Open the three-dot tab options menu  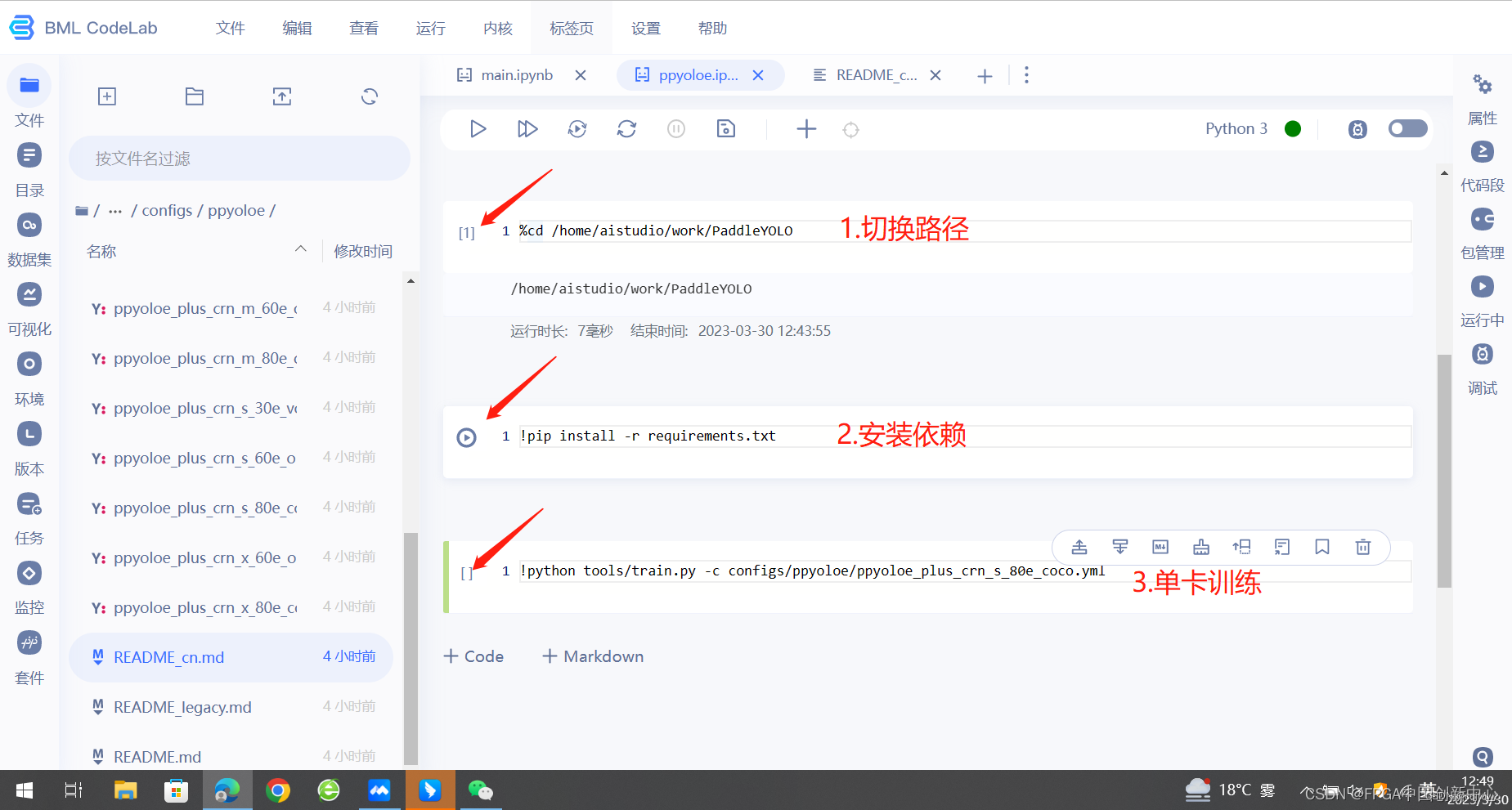click(1027, 75)
